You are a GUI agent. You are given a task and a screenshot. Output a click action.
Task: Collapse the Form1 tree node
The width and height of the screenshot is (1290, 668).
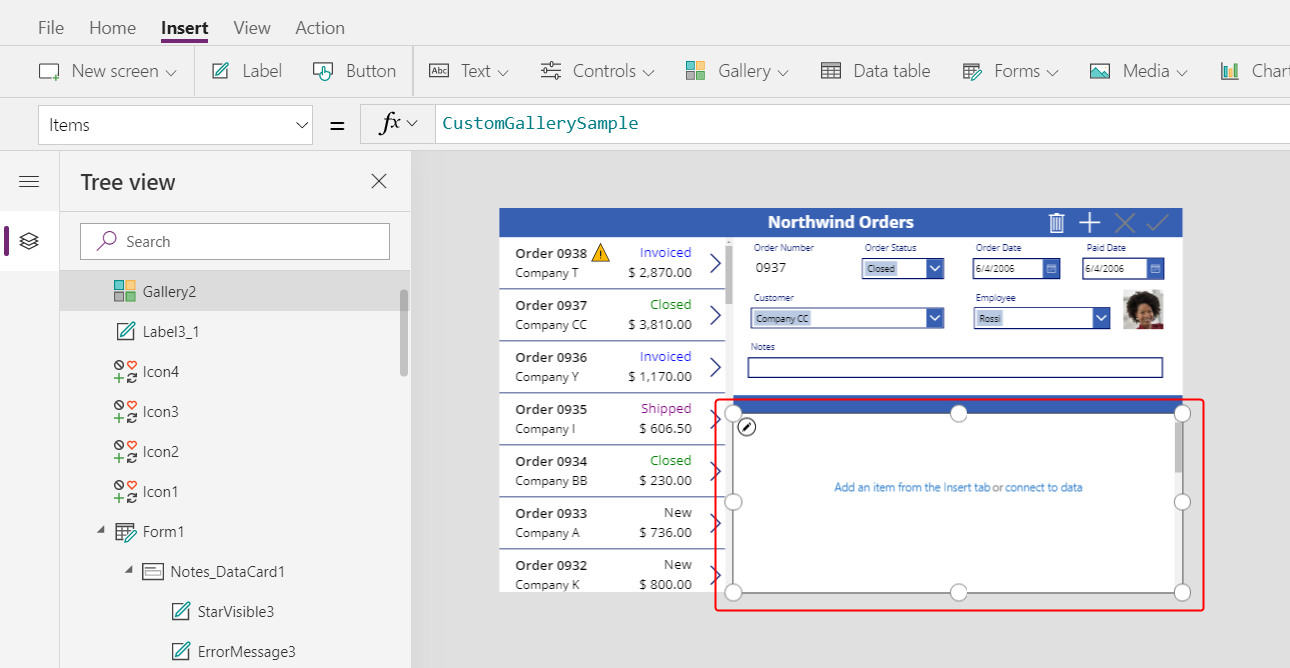[100, 531]
